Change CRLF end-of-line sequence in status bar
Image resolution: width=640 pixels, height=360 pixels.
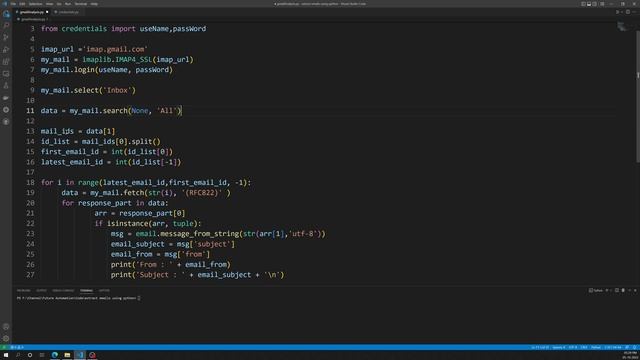coord(584,347)
